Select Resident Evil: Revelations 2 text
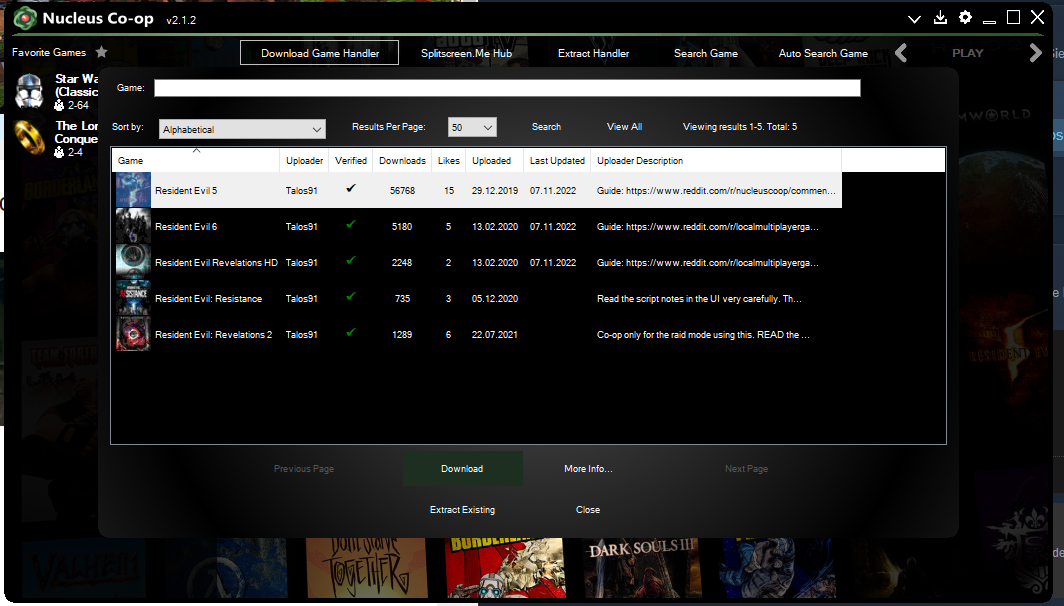Viewport: 1064px width, 606px height. tap(214, 335)
